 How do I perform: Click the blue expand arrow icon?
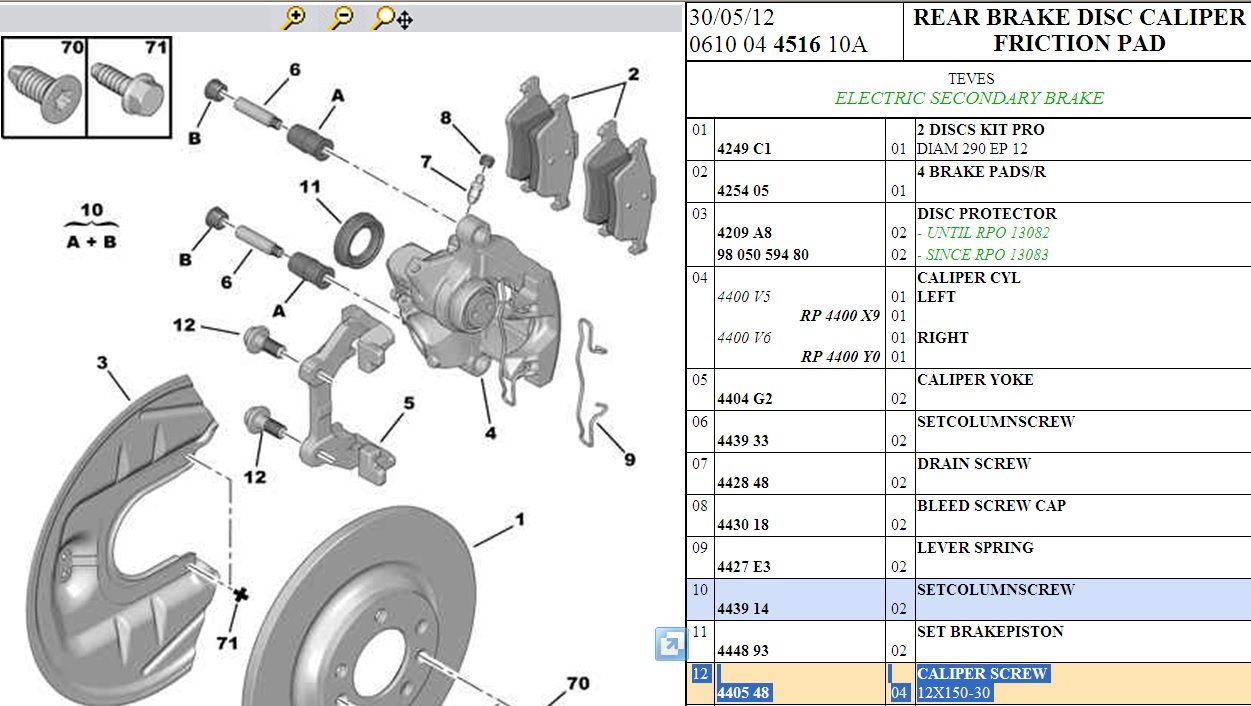pos(670,645)
